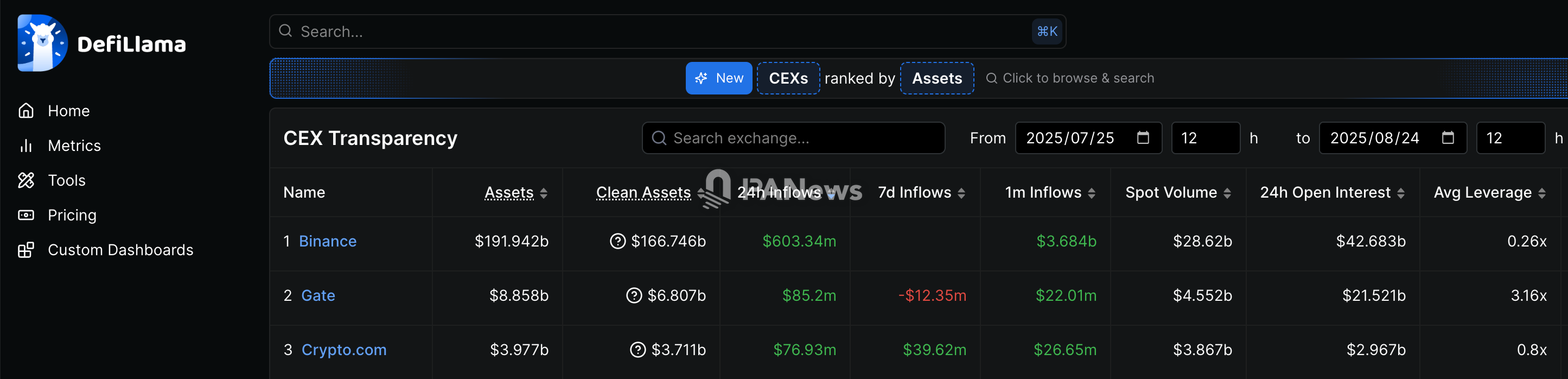Click Gate assets value $8.858b
This screenshot has height=379, width=1568.
519,295
